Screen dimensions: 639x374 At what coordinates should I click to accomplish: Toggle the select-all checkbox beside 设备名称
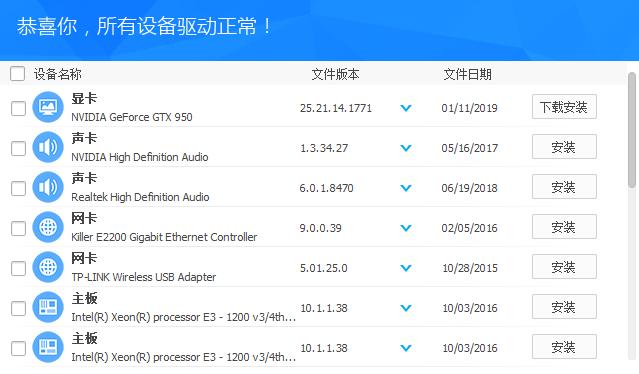coord(18,74)
